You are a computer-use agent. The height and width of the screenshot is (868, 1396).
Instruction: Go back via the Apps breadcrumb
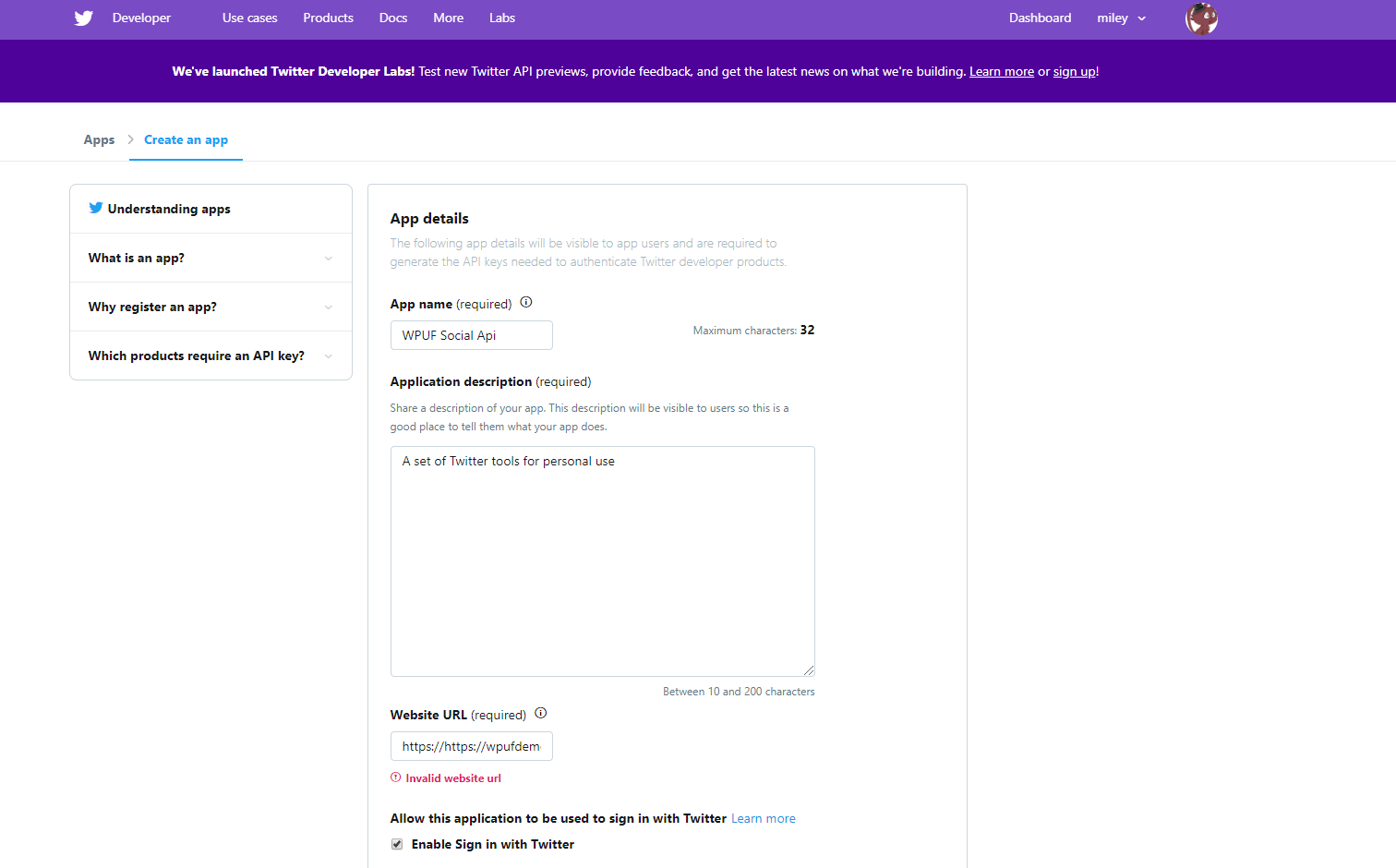pos(99,139)
